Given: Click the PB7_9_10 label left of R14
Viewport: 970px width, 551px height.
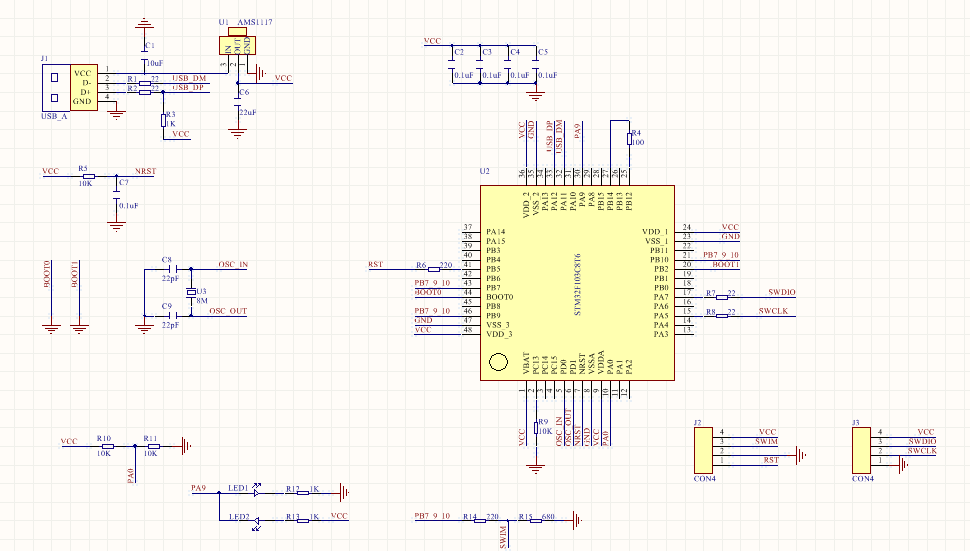Looking at the screenshot, I should click(432, 516).
